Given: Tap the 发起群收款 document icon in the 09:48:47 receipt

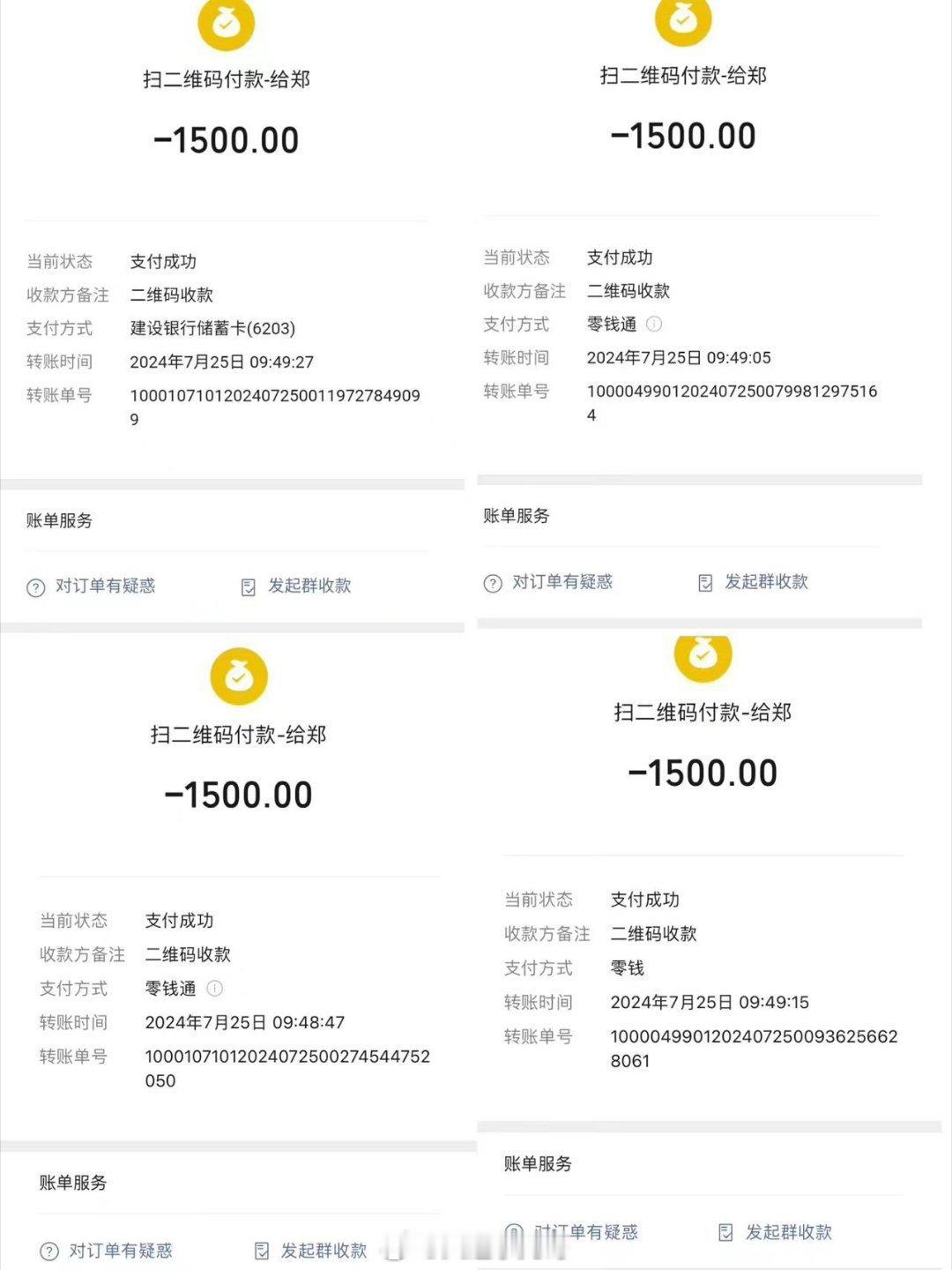Looking at the screenshot, I should [x=262, y=1251].
